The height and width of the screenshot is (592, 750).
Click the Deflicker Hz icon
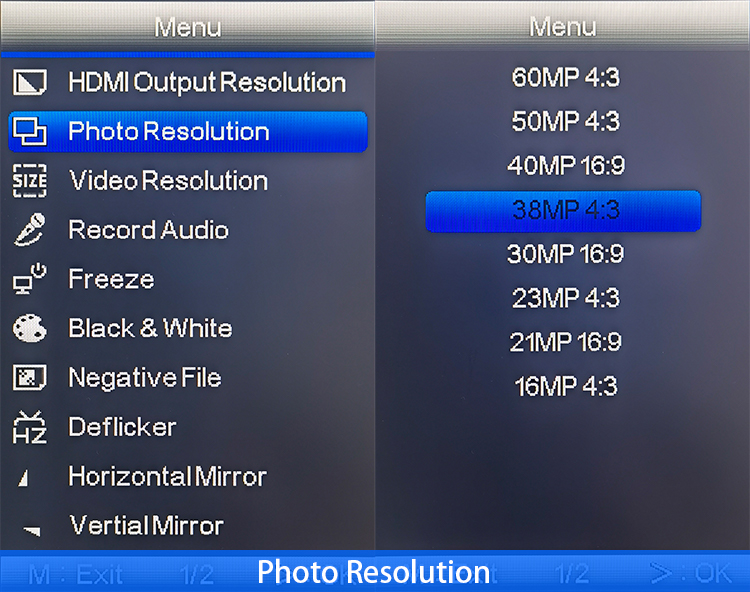point(30,427)
